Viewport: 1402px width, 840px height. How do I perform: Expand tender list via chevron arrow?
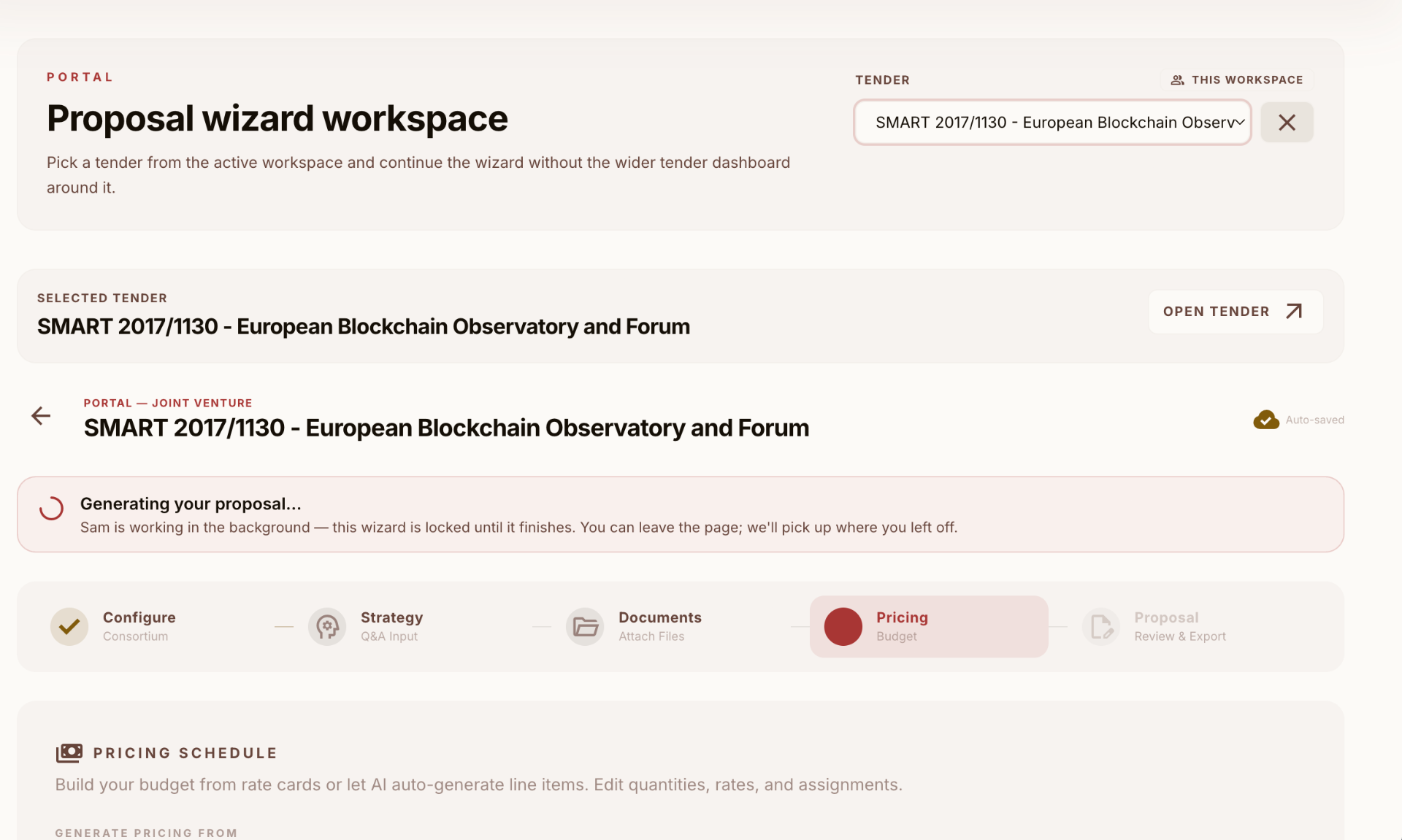coord(1239,123)
